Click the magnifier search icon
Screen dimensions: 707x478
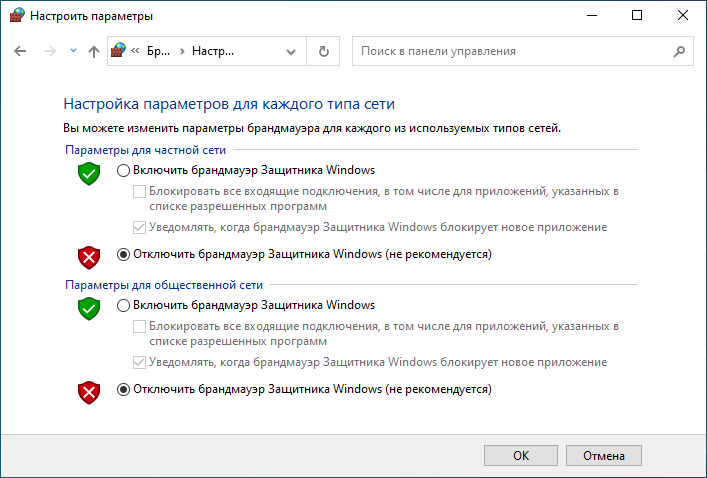[x=679, y=51]
